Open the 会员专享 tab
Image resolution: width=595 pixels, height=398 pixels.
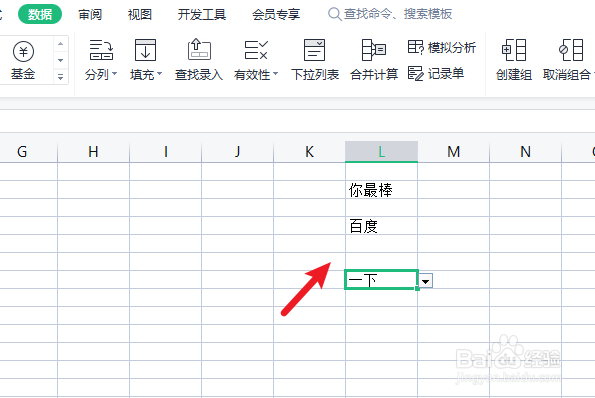pyautogui.click(x=276, y=14)
